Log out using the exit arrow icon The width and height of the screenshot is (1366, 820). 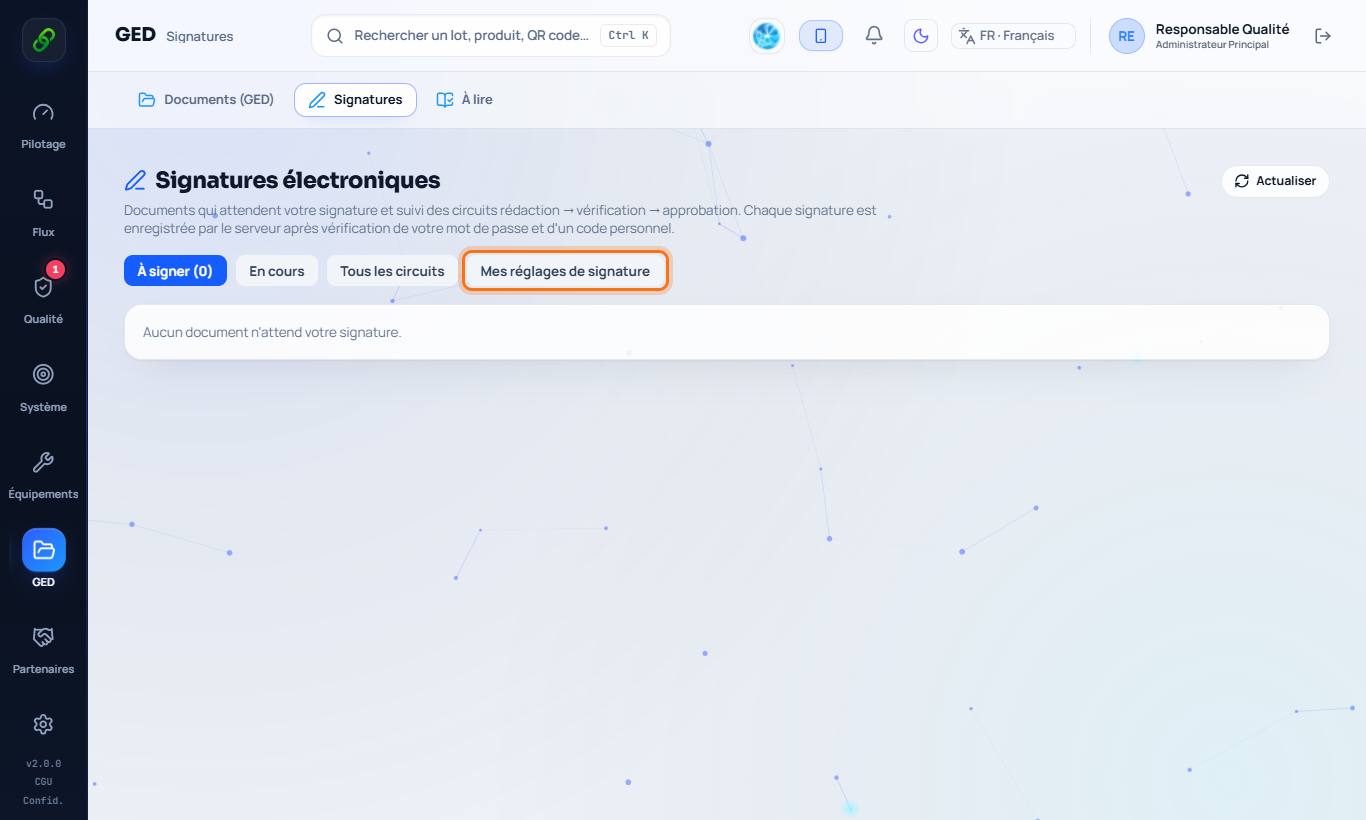[1323, 36]
